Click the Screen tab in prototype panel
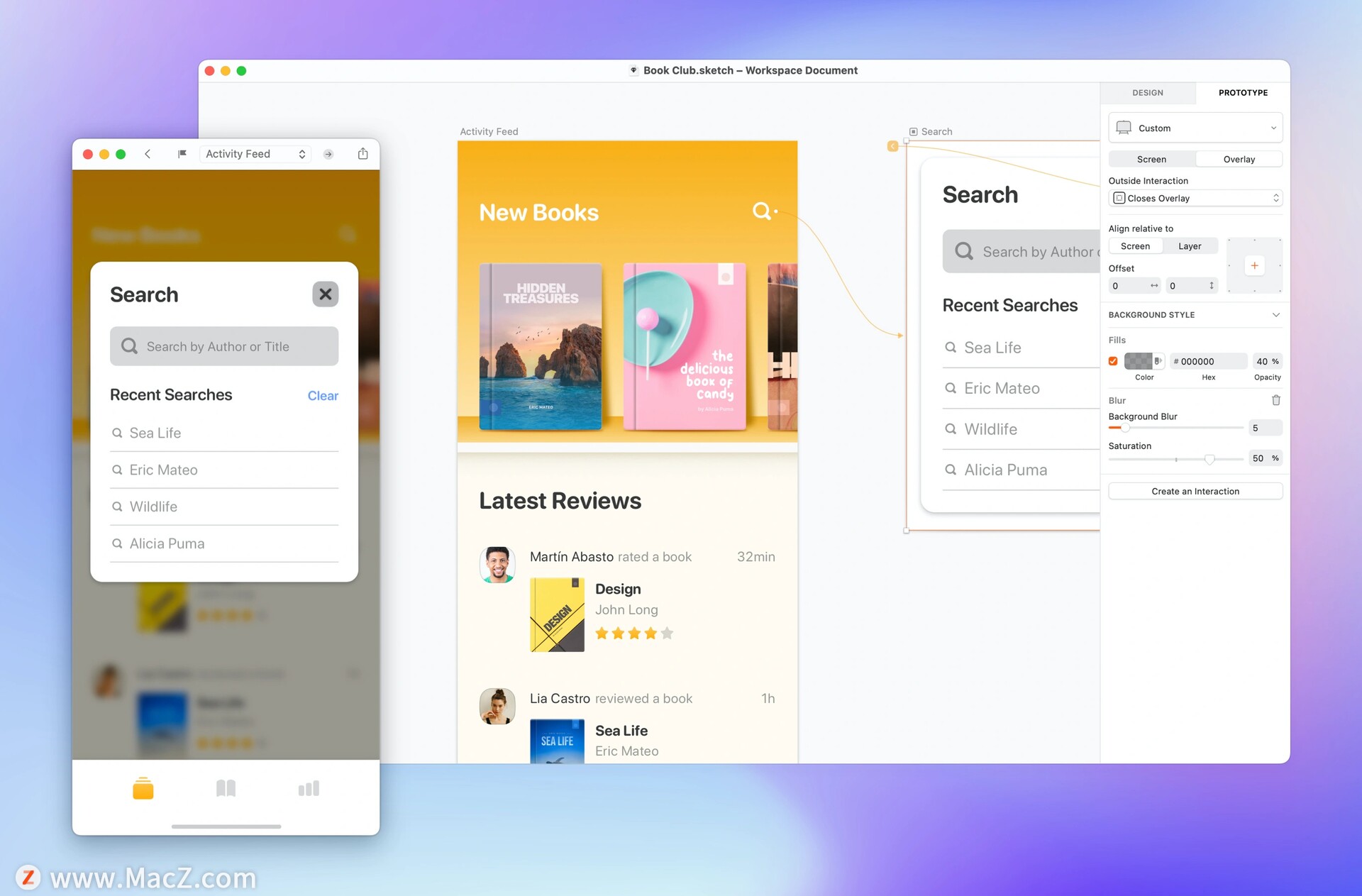1362x896 pixels. (1151, 158)
